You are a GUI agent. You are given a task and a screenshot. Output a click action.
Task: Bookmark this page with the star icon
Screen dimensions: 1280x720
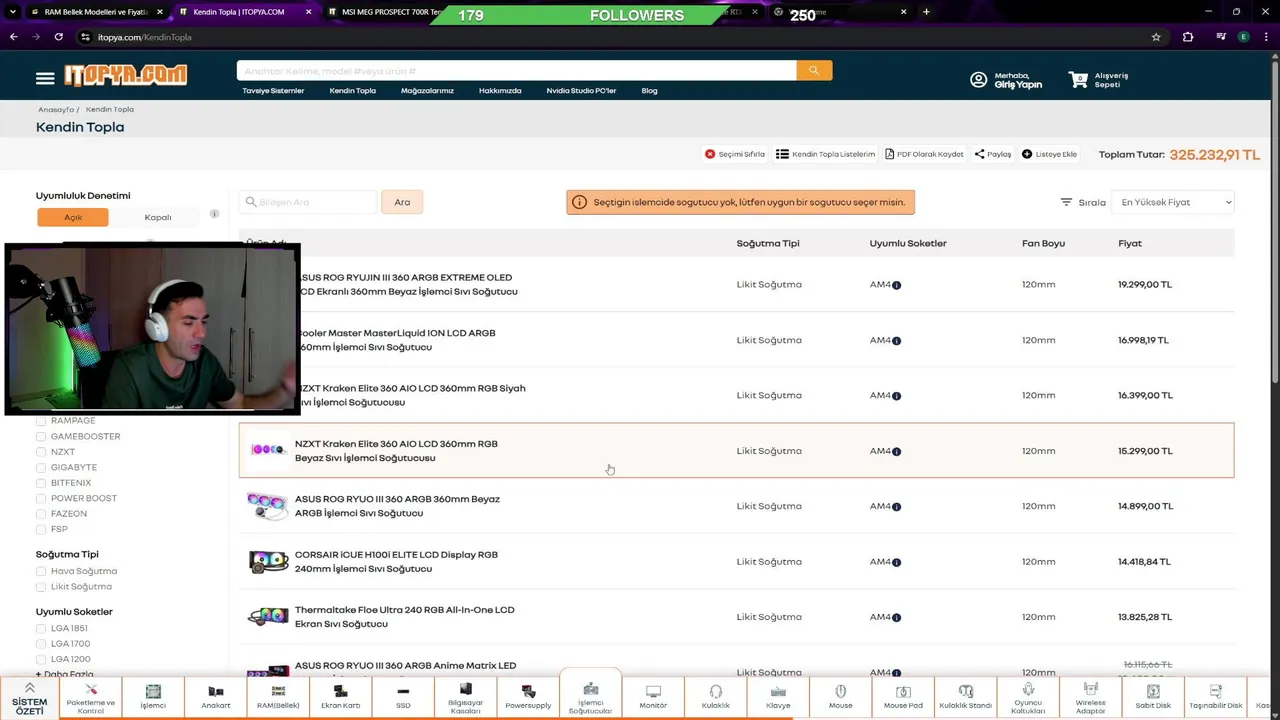point(1156,37)
